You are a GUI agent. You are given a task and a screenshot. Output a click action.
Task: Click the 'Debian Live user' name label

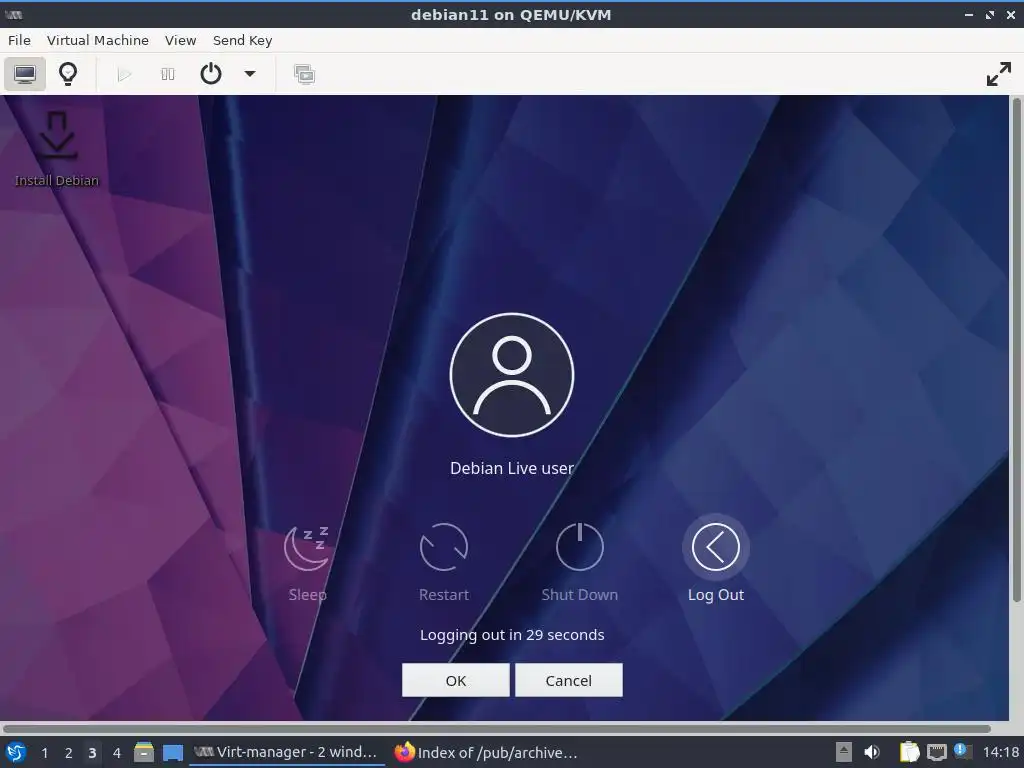512,468
